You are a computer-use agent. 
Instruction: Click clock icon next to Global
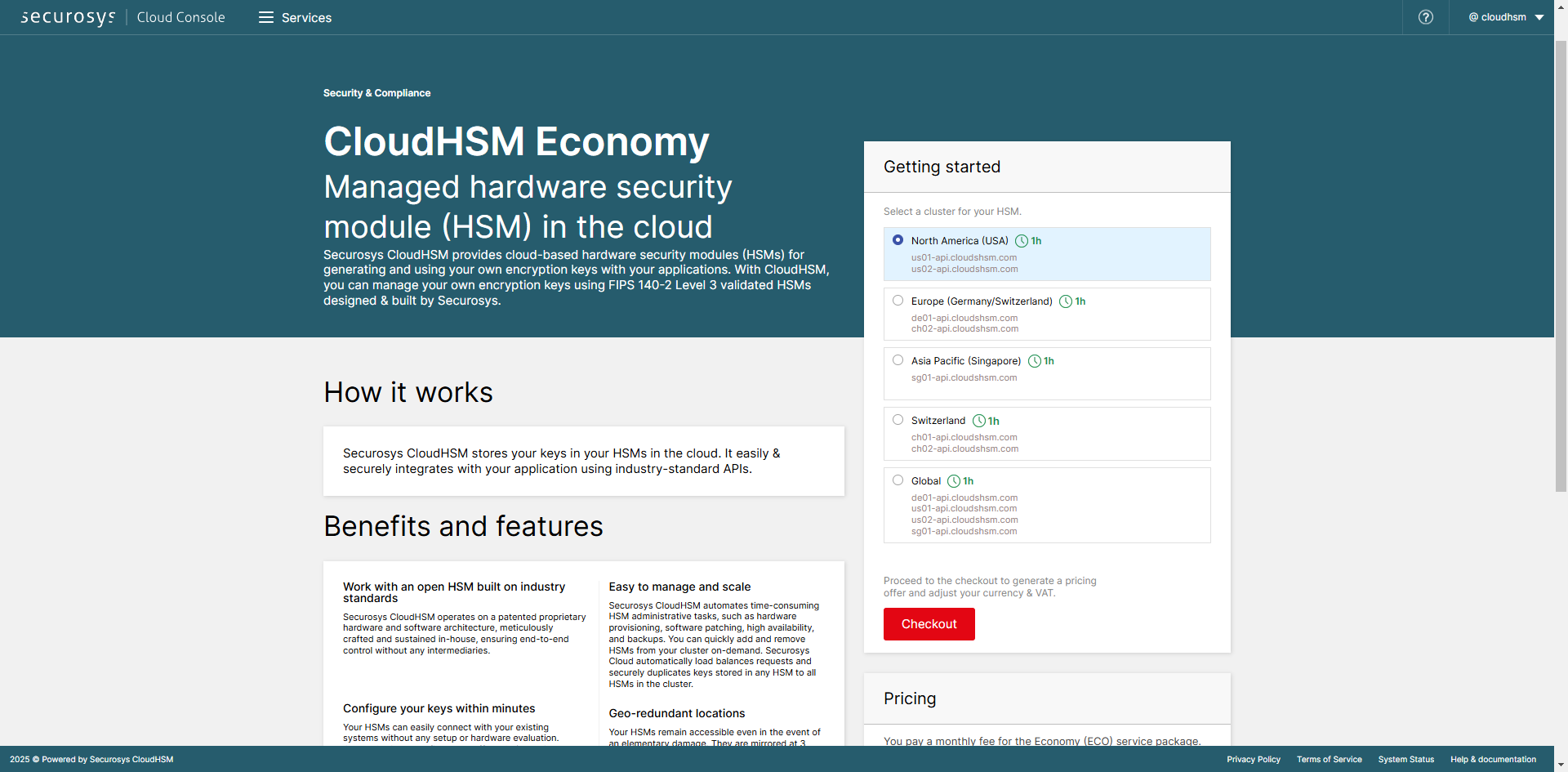(953, 481)
